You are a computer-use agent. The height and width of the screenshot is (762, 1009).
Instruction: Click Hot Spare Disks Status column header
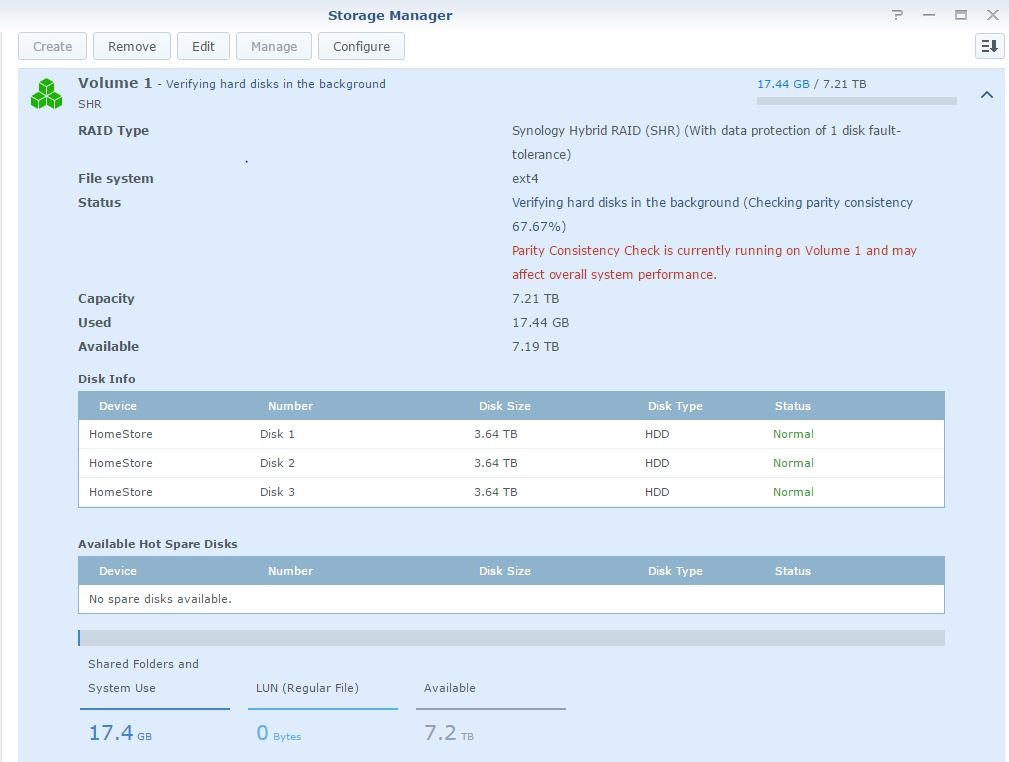coord(793,571)
